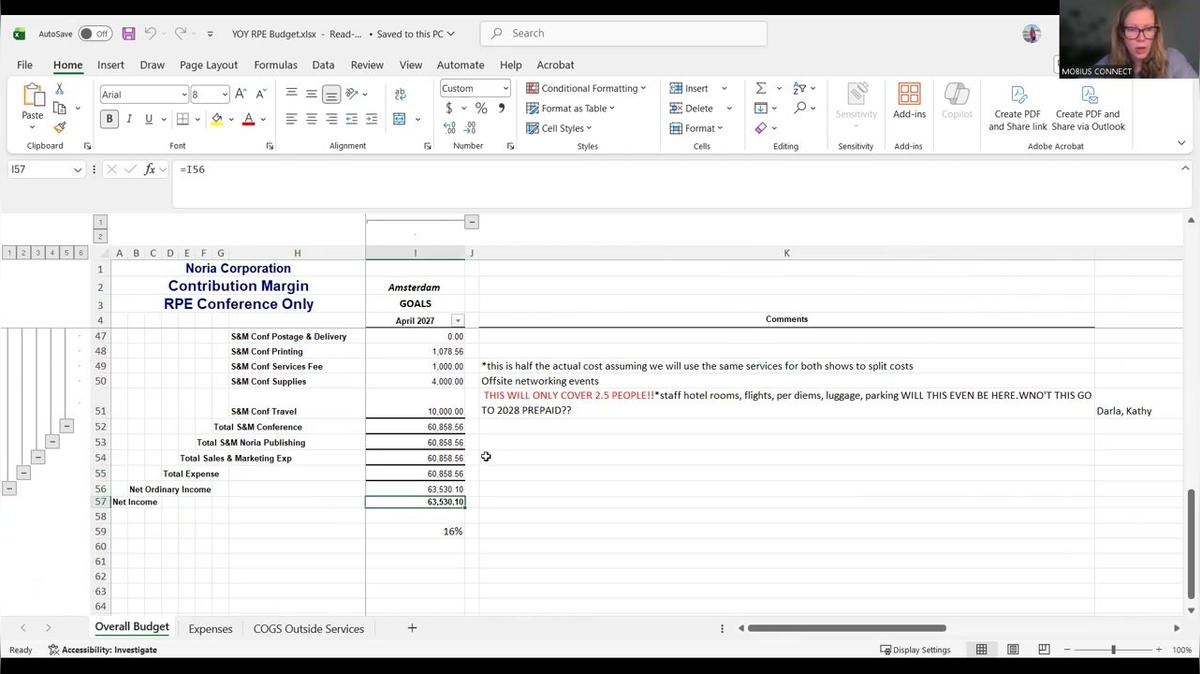The image size is (1200, 674).
Task: Toggle the AutoSave switch
Action: pos(95,34)
